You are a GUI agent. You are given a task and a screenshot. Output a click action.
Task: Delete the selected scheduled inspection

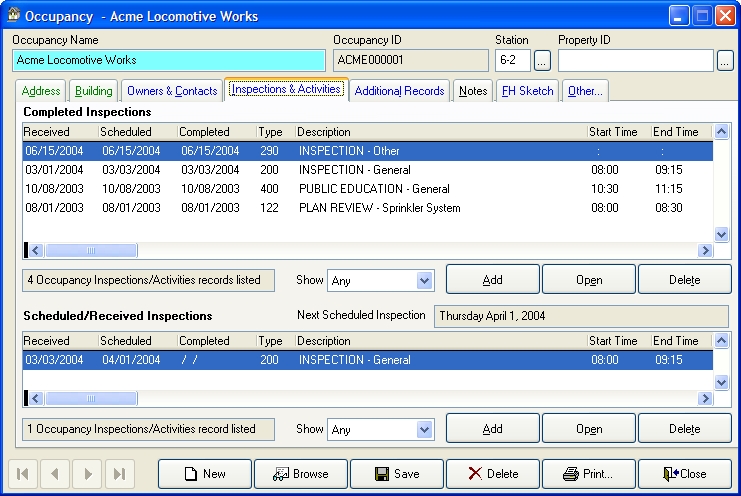tap(685, 428)
